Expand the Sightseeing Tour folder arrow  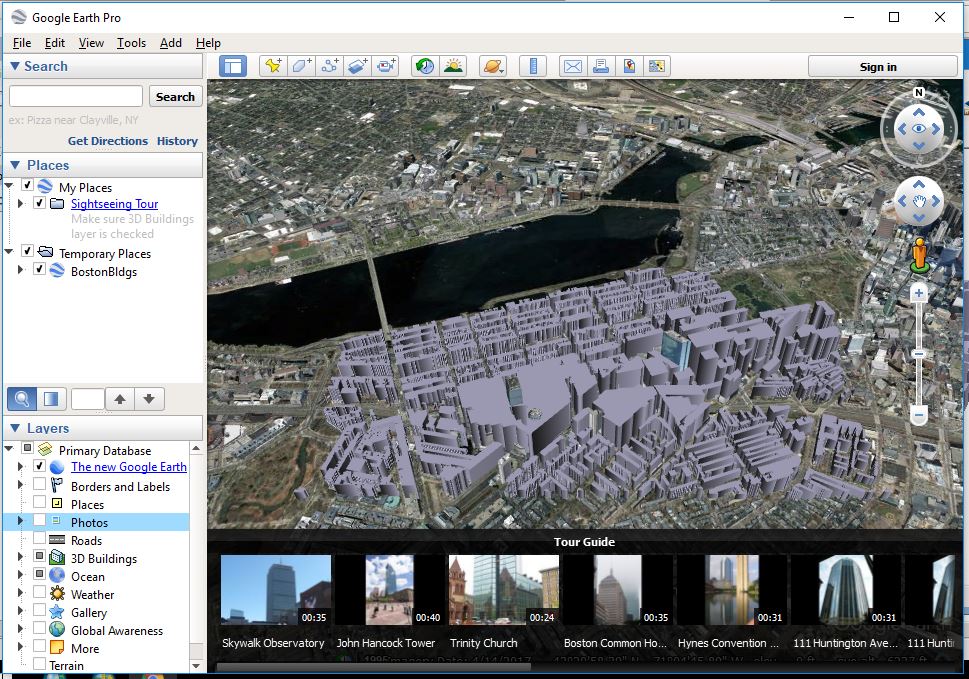click(20, 203)
